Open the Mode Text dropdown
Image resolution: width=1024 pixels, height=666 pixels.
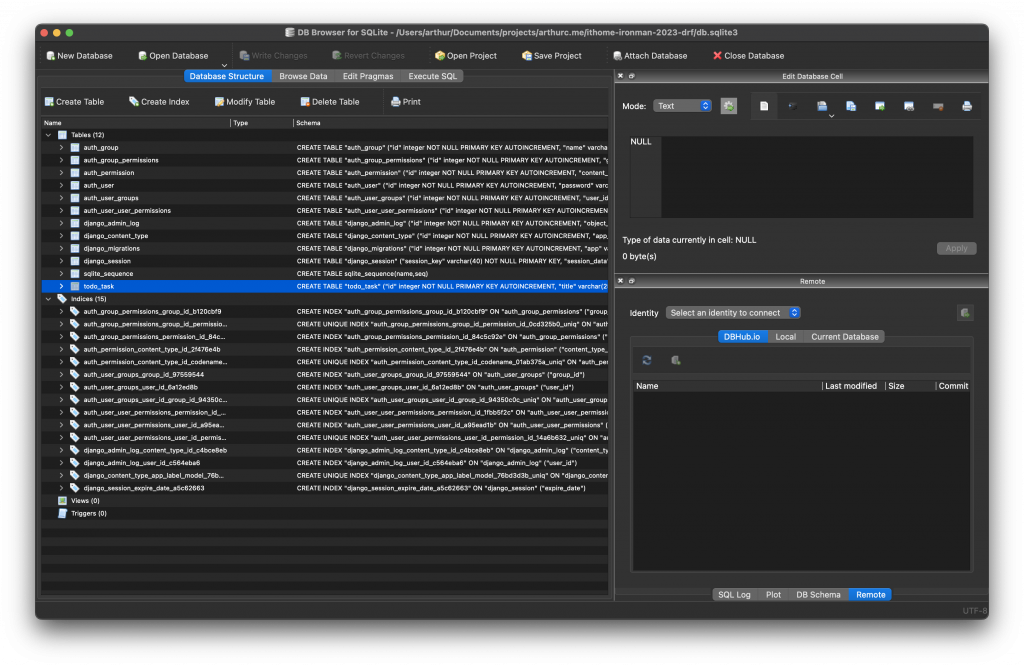pos(682,106)
